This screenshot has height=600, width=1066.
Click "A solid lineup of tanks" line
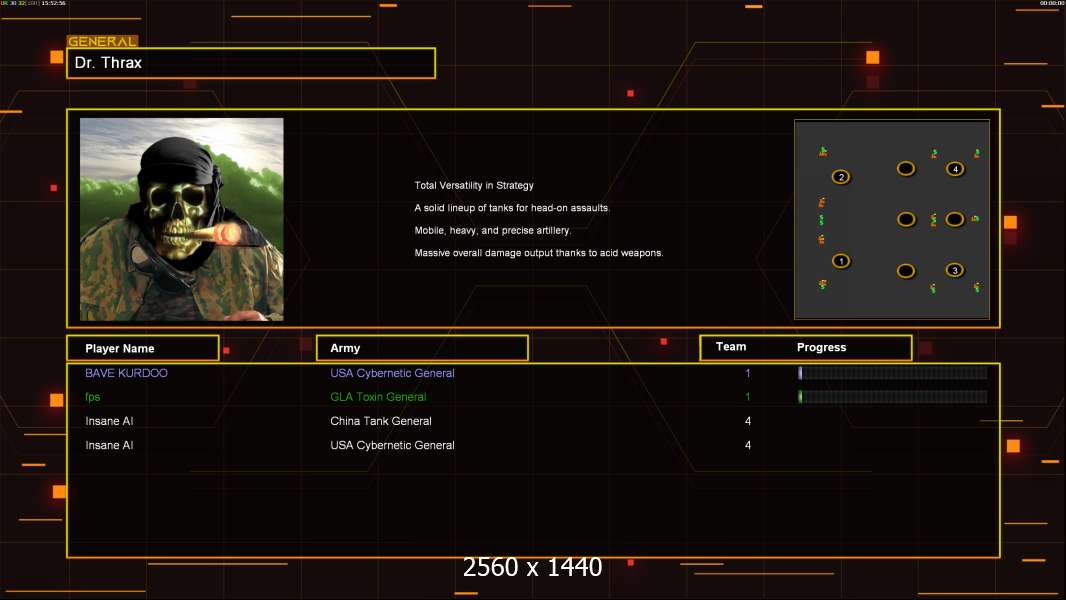point(512,208)
